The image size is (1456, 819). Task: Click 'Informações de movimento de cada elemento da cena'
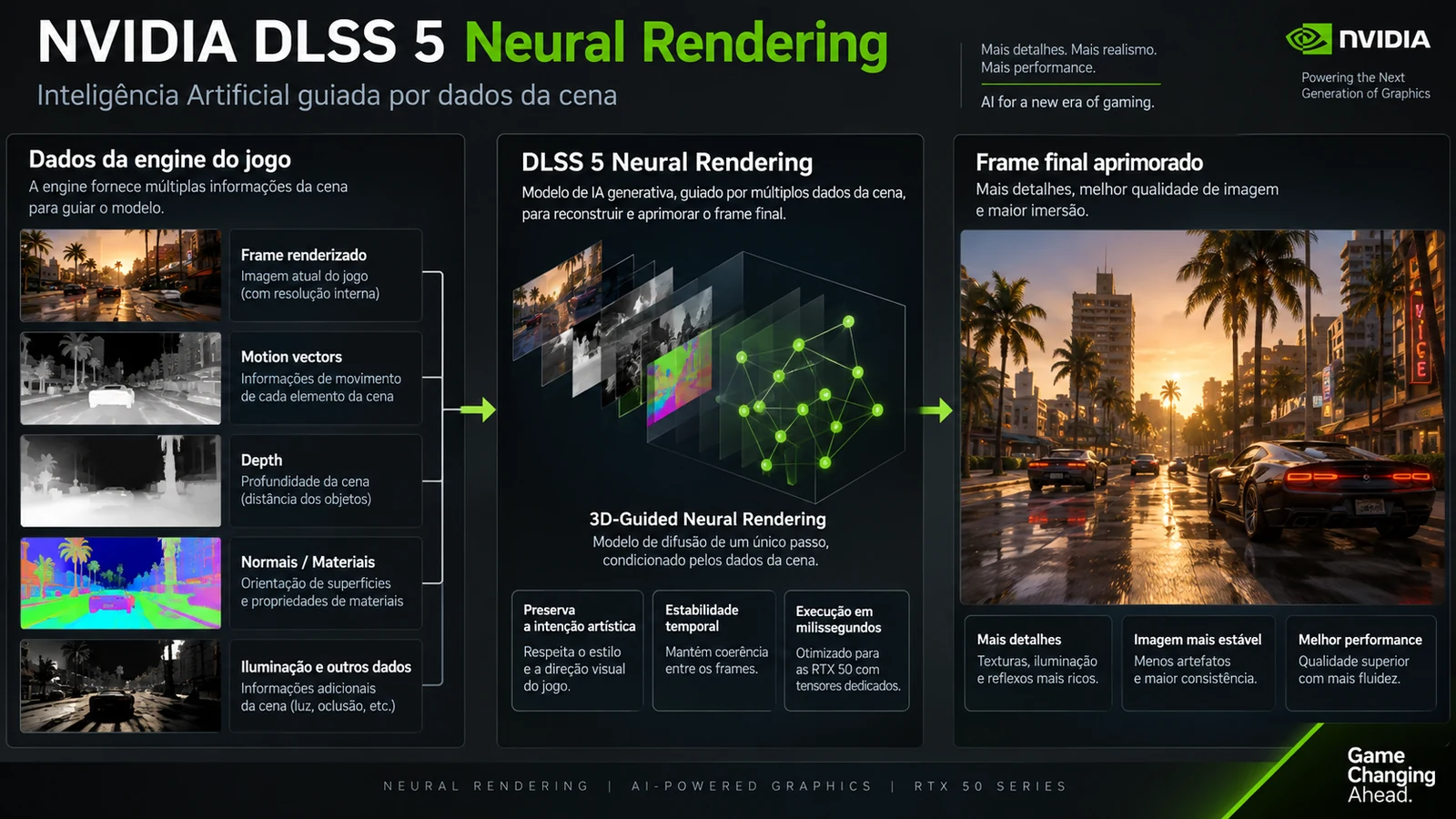[320, 388]
